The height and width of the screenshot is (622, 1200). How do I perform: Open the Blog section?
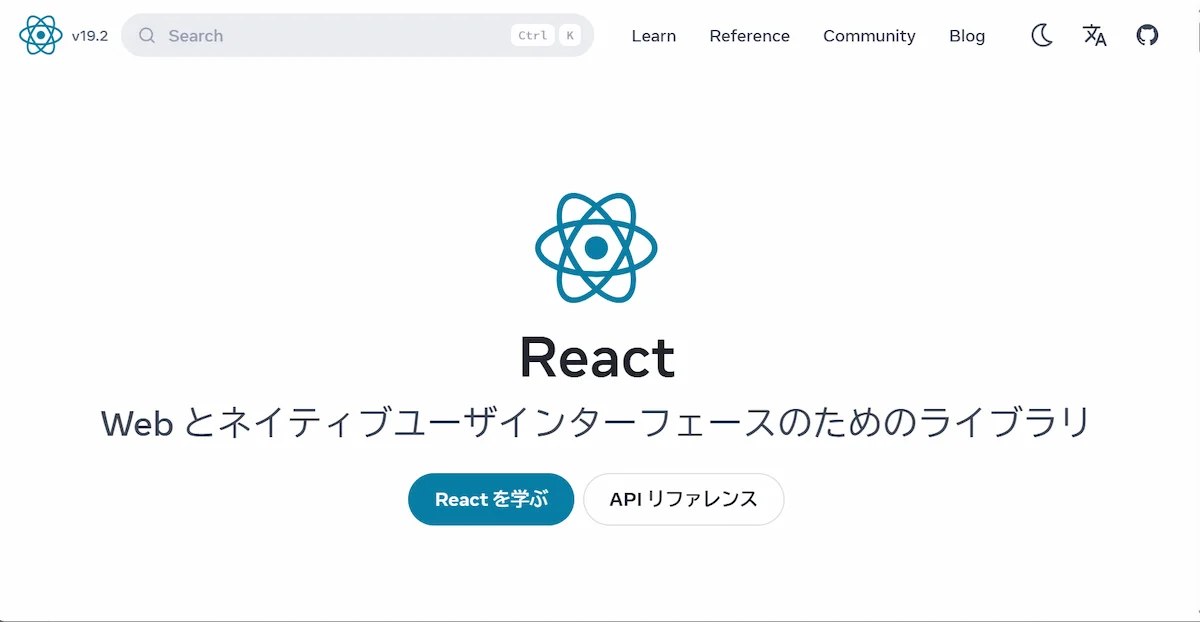966,36
